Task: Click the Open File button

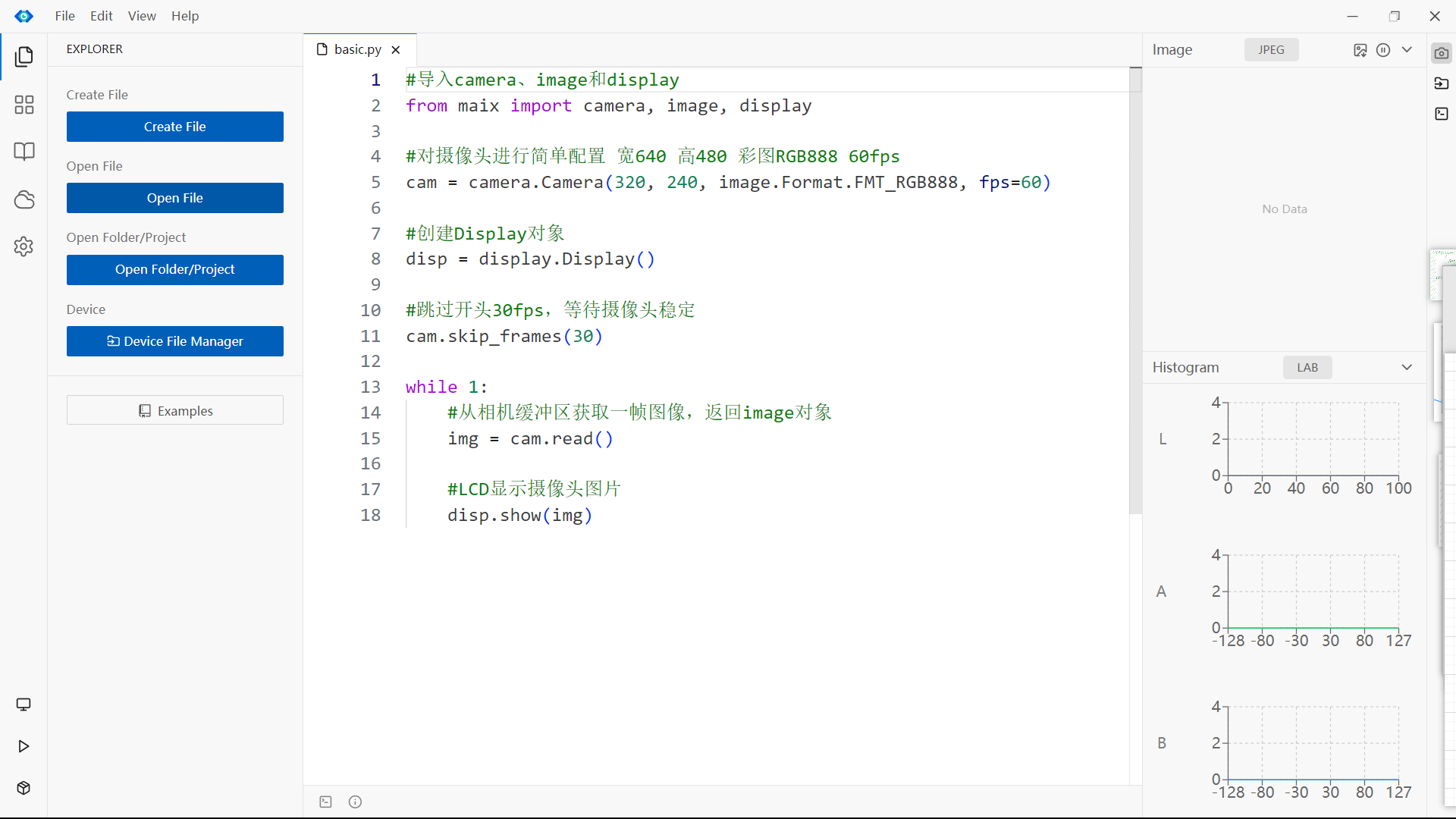Action: 175,198
